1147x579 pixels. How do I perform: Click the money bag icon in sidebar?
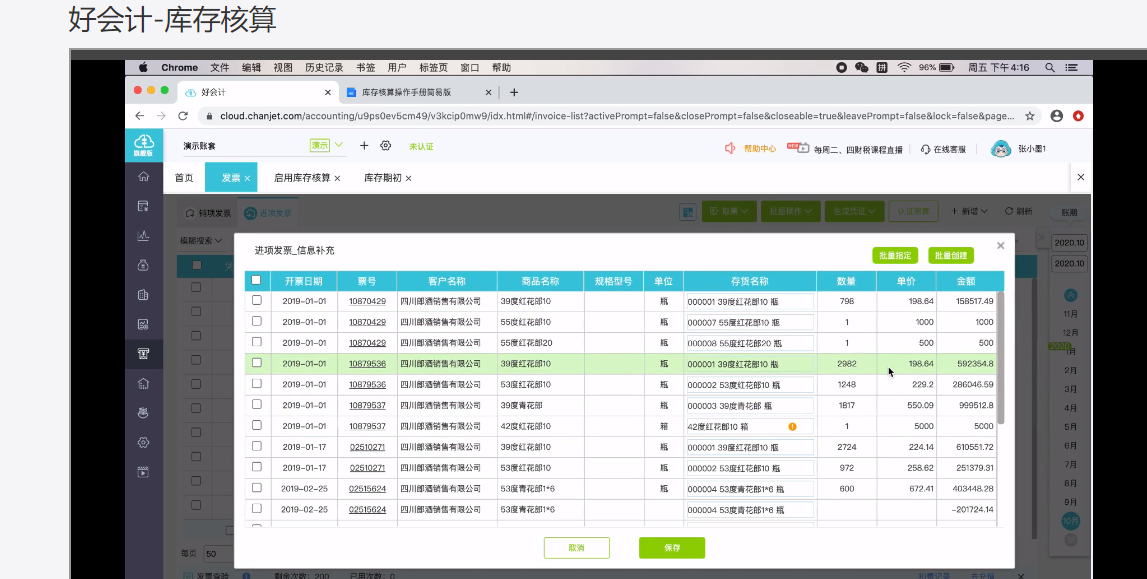(143, 265)
